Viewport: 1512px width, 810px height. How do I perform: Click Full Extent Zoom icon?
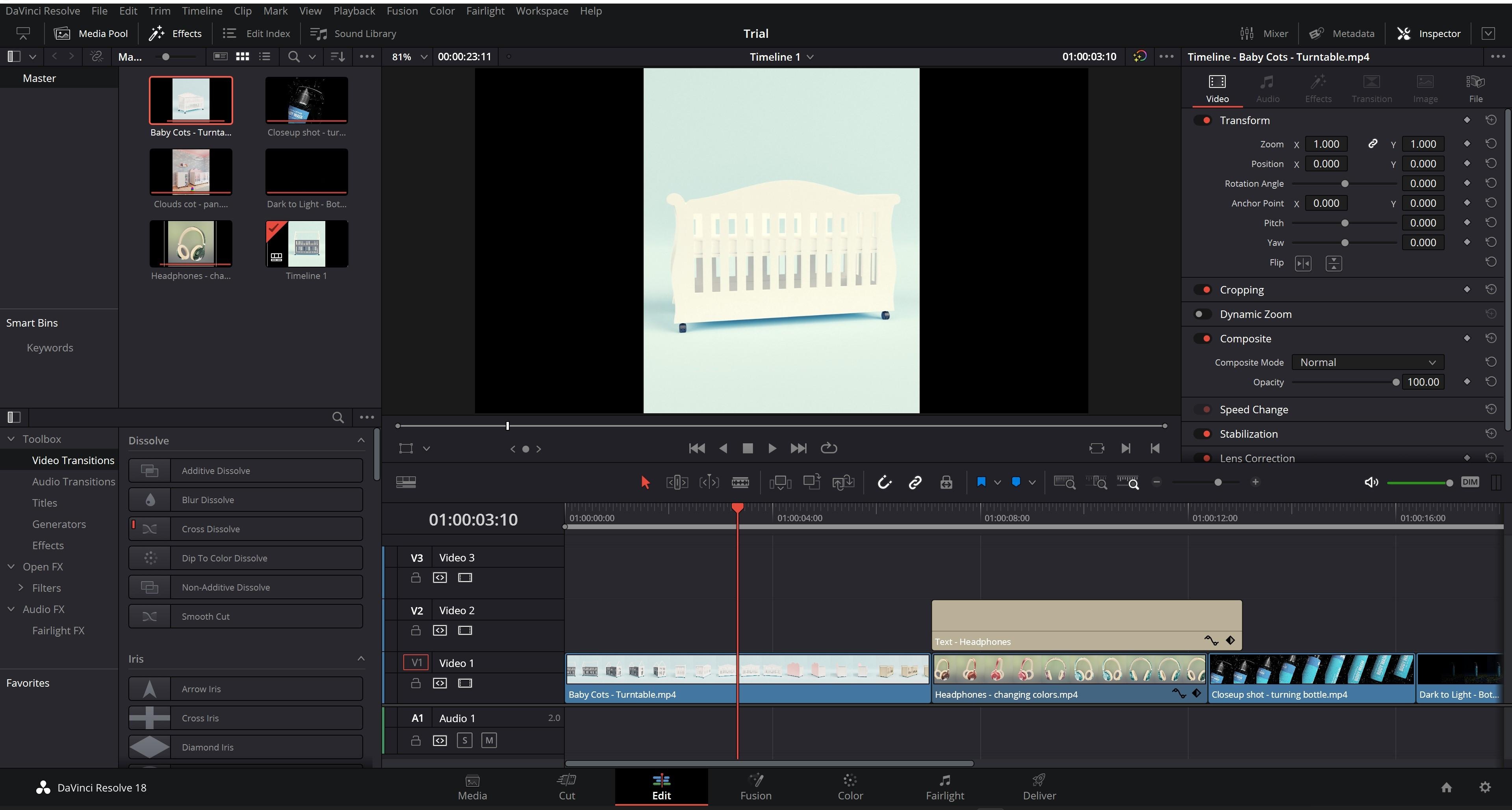click(x=1065, y=483)
